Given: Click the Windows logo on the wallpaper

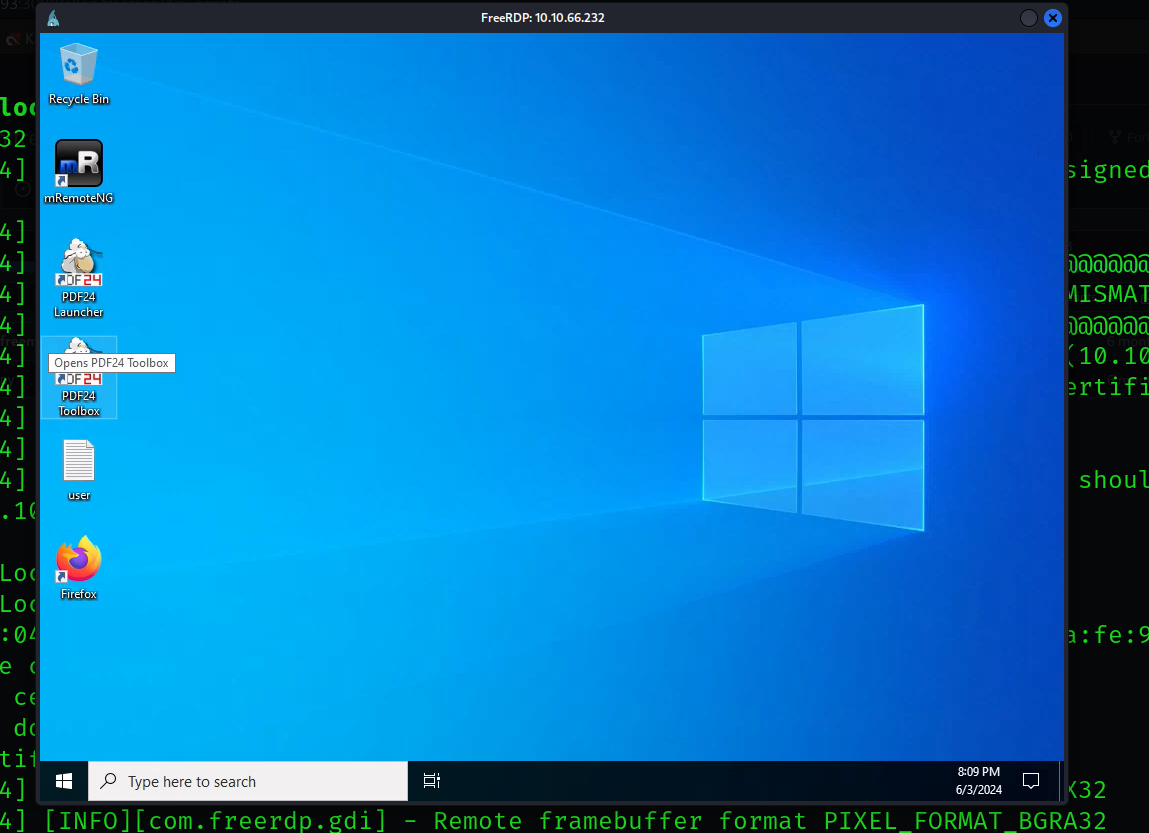Looking at the screenshot, I should [x=812, y=416].
